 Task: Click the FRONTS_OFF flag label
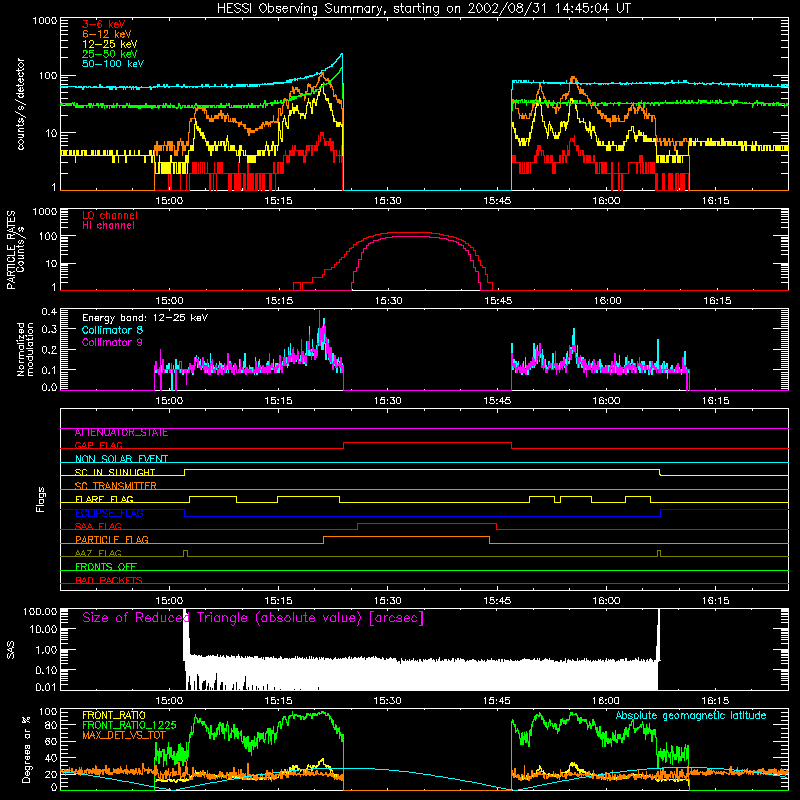pyautogui.click(x=106, y=567)
